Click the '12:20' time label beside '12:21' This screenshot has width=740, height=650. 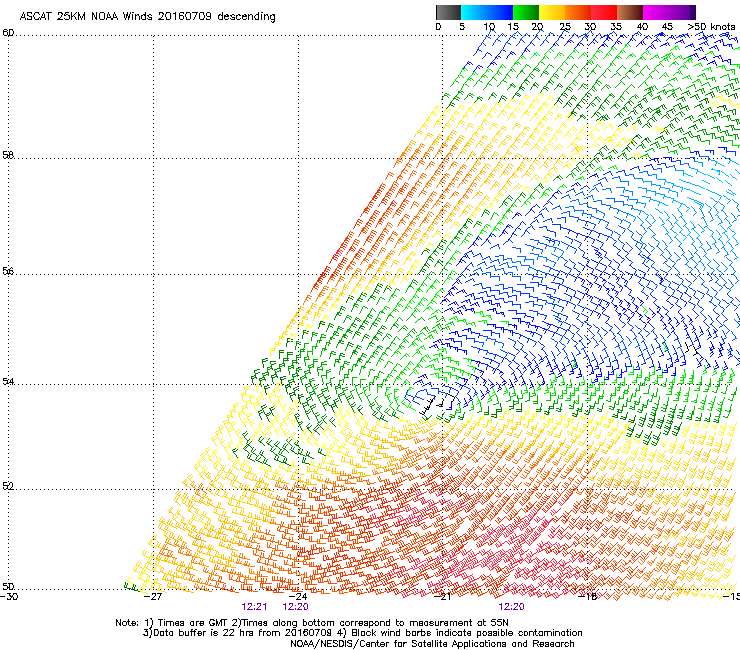(x=295, y=607)
